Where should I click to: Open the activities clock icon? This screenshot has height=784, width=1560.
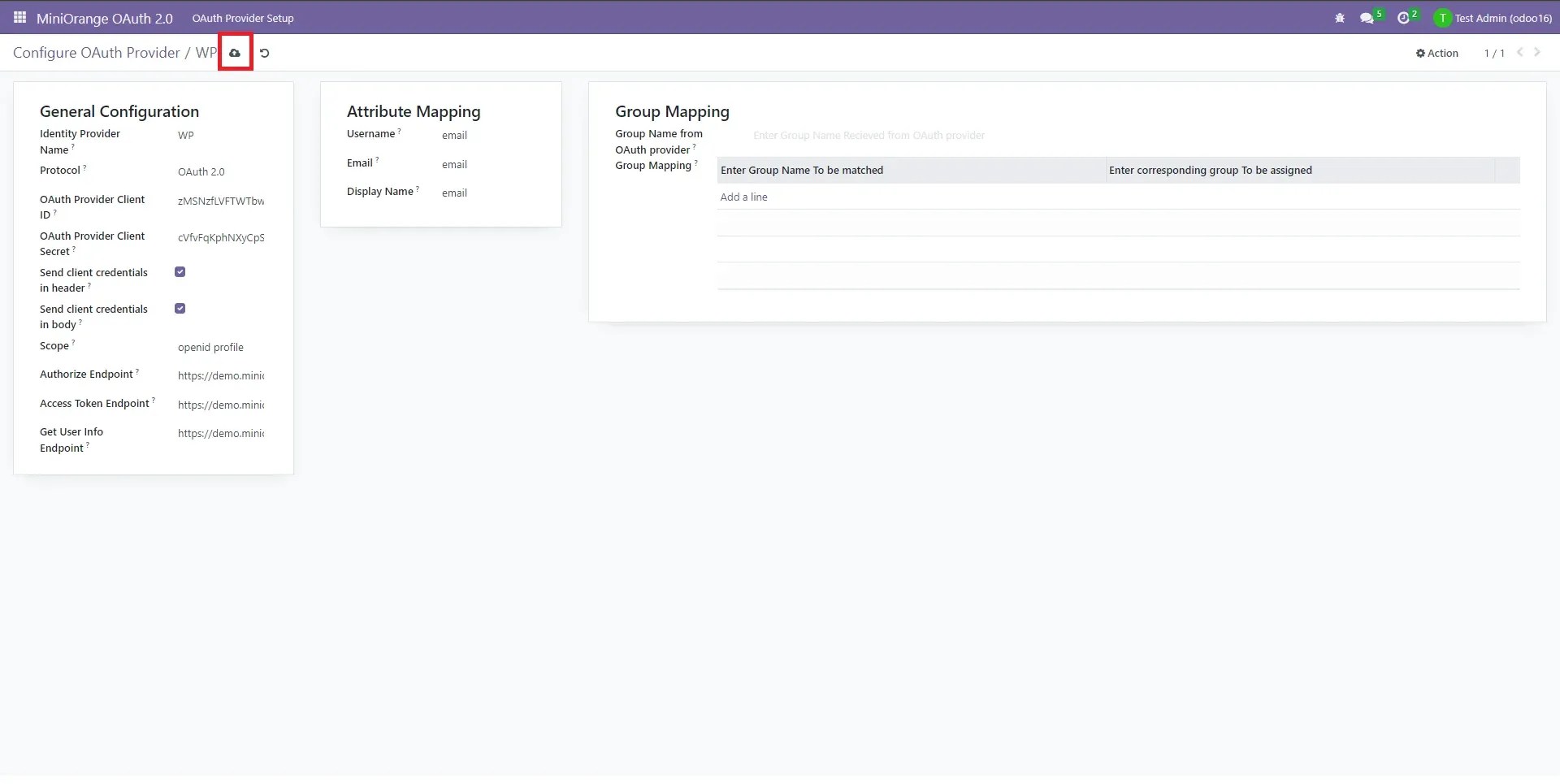click(1406, 17)
